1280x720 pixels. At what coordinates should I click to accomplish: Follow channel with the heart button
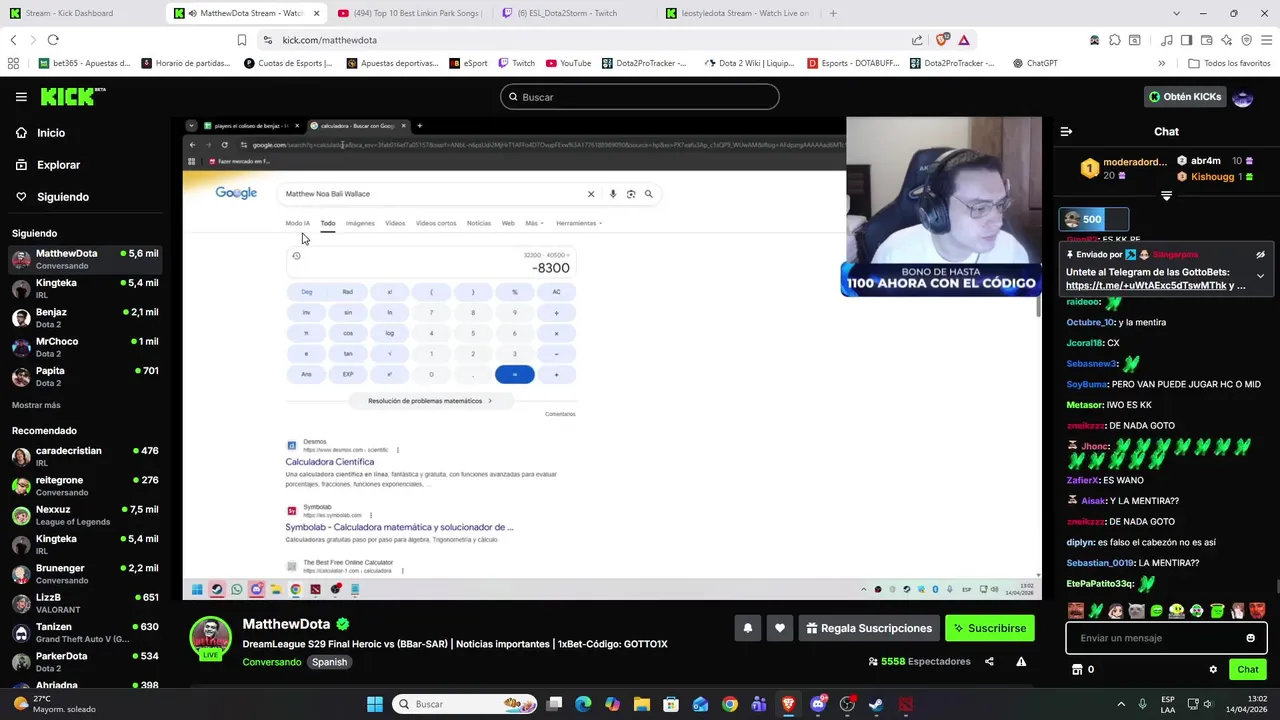coord(780,628)
